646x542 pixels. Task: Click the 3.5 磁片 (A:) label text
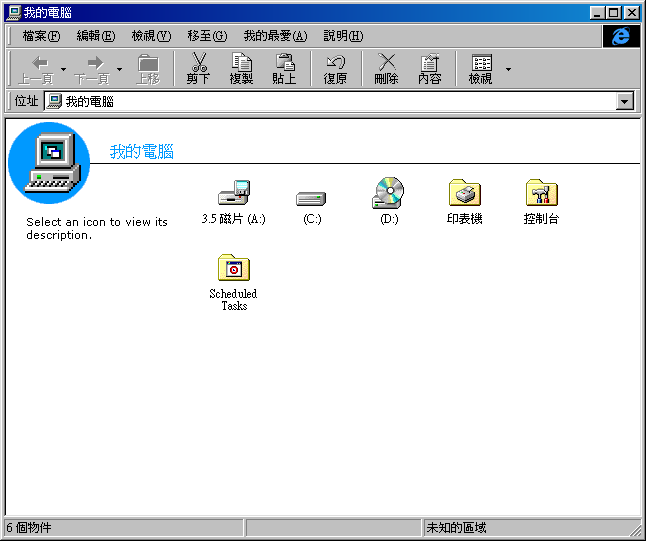(233, 219)
